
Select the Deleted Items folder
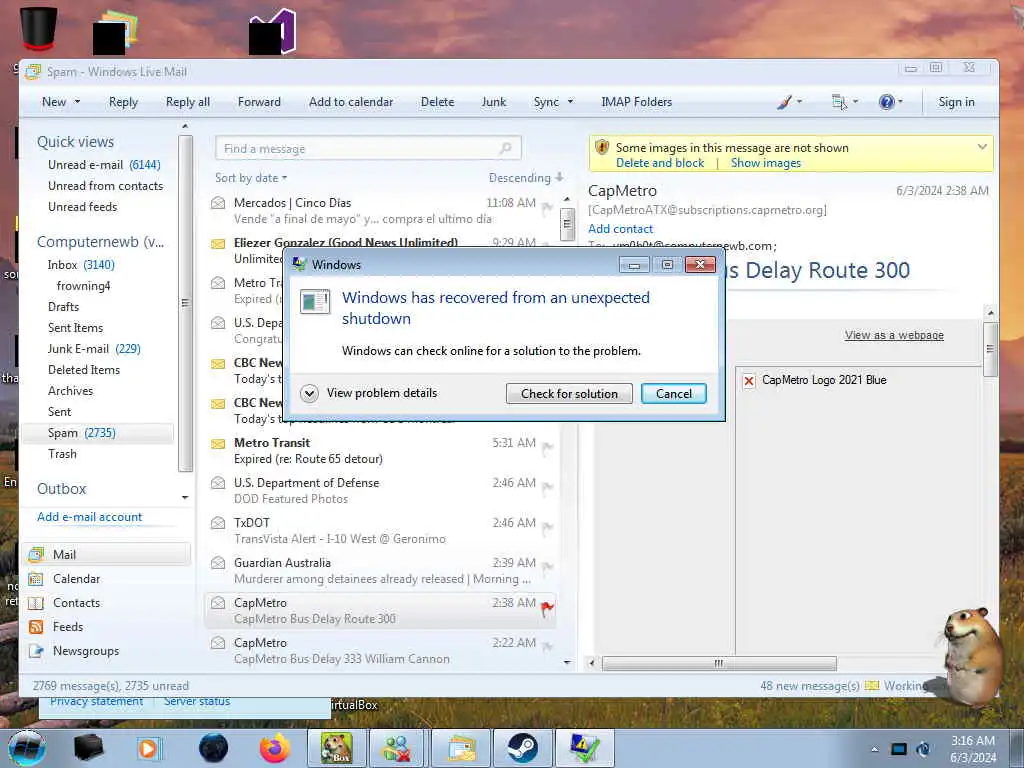(84, 370)
